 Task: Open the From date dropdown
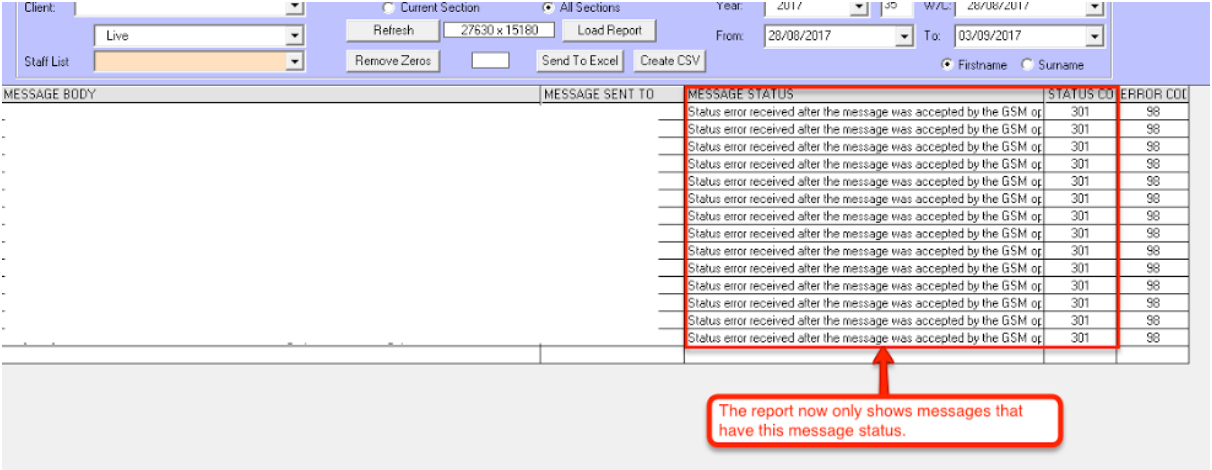tap(905, 36)
